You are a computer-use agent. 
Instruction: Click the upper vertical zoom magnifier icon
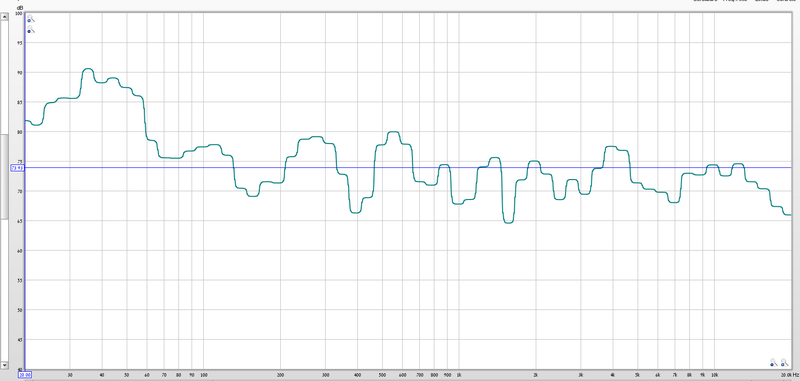31,19
